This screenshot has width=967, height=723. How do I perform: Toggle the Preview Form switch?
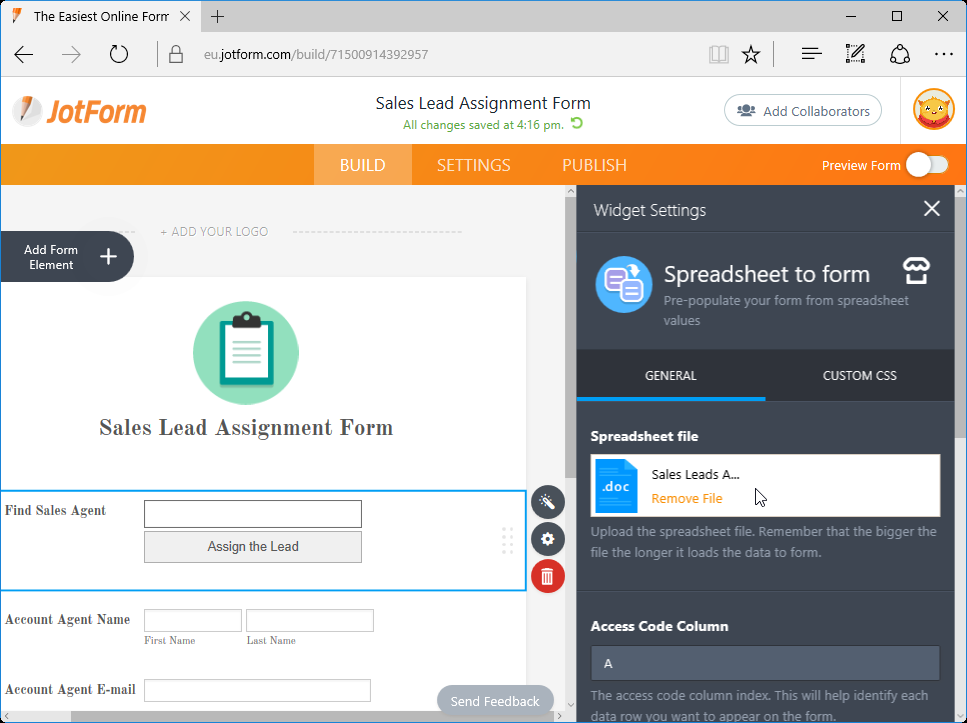point(927,165)
